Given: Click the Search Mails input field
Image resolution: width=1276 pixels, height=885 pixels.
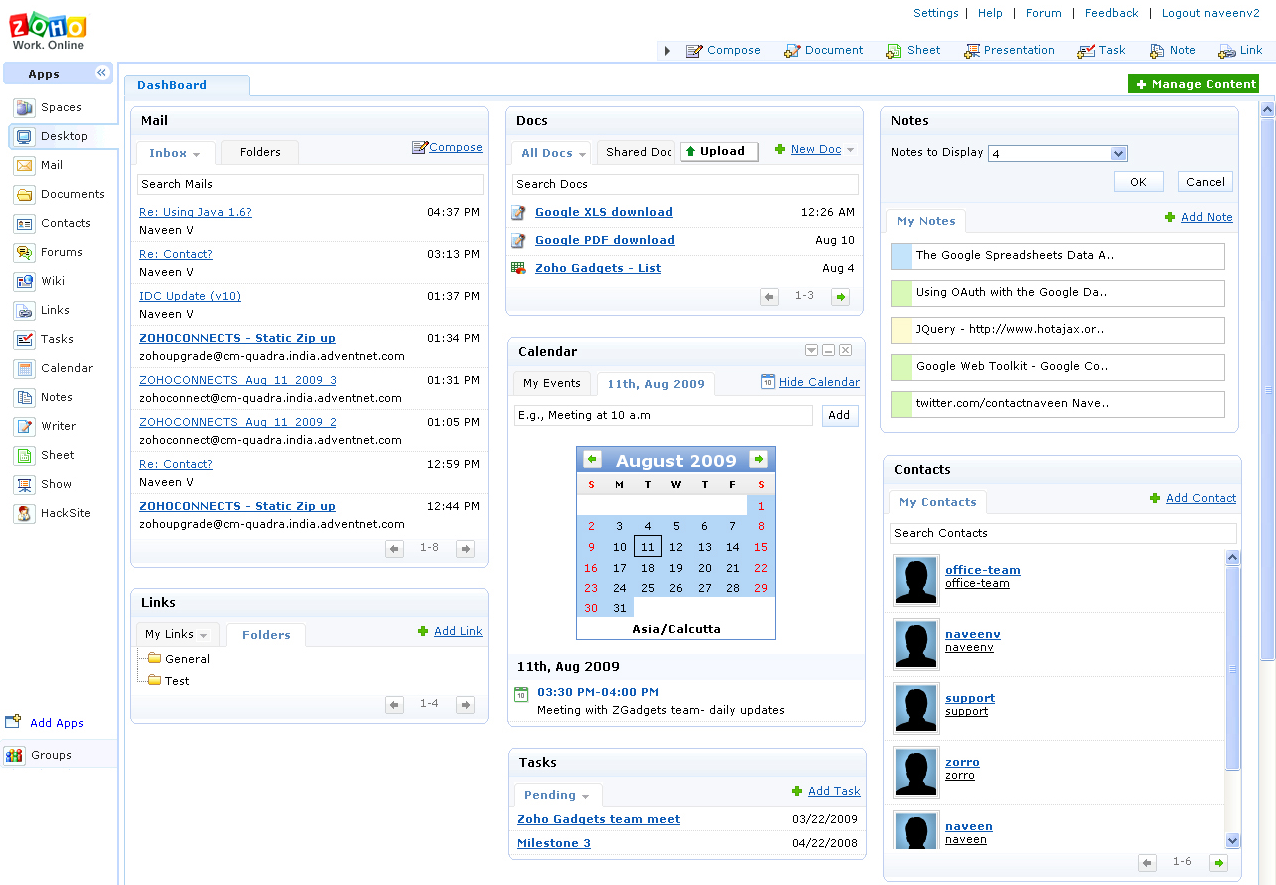Looking at the screenshot, I should click(310, 184).
